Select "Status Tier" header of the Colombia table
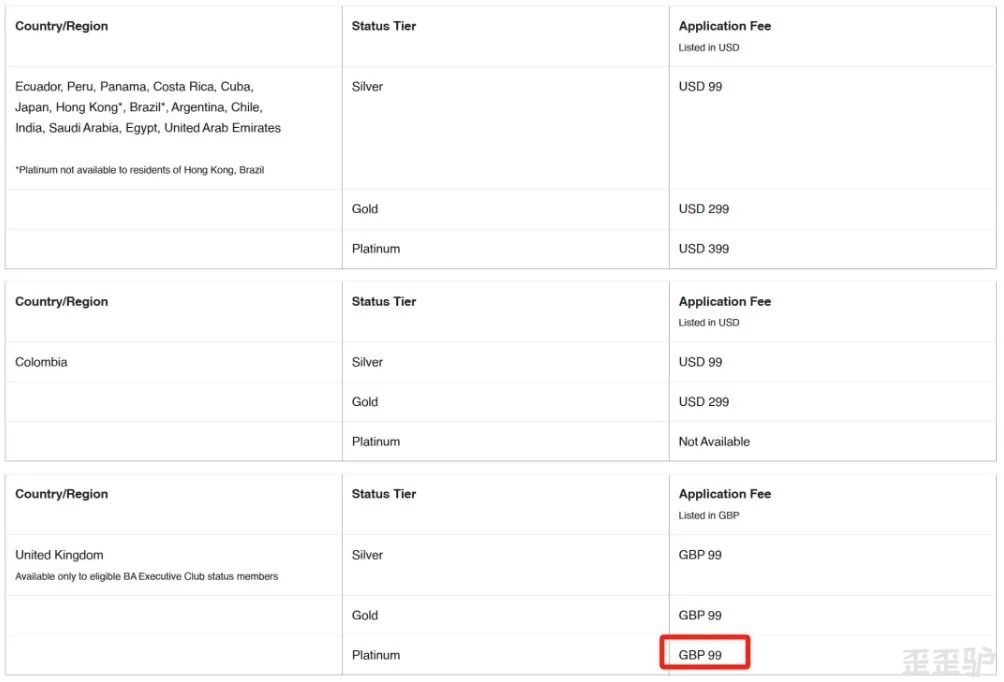 pos(384,302)
